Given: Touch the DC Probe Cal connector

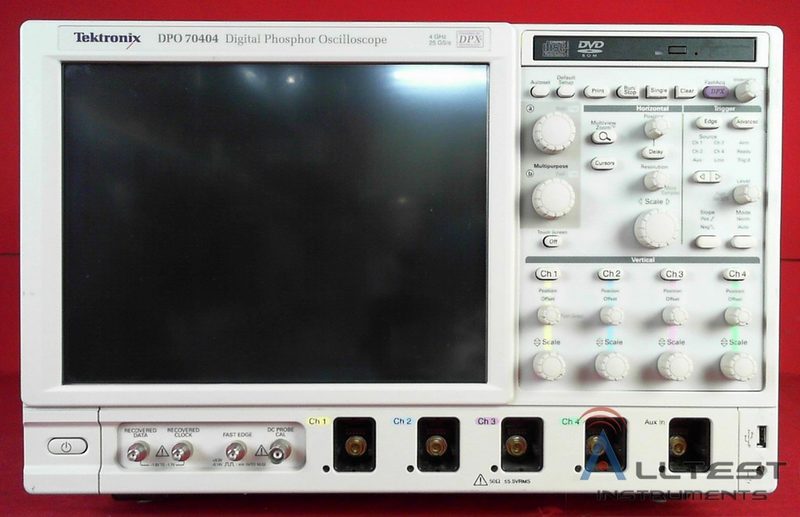Looking at the screenshot, I should pyautogui.click(x=280, y=452).
